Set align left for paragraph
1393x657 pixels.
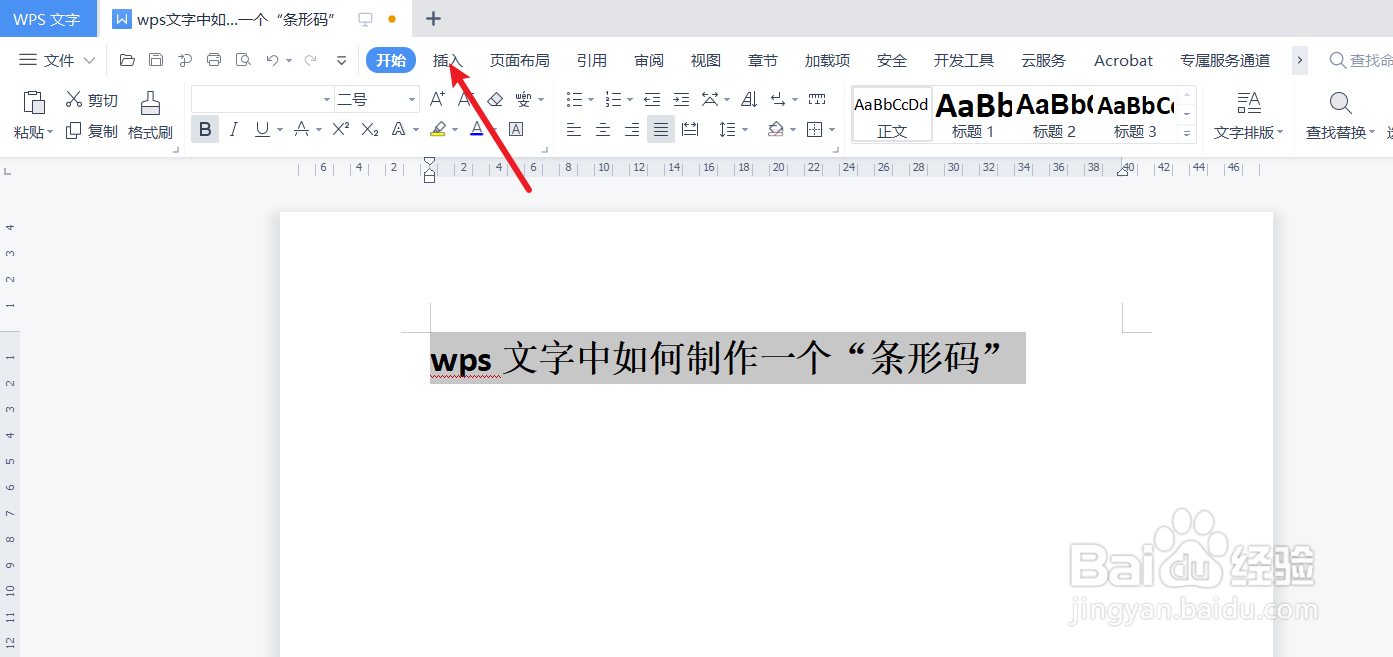point(574,129)
